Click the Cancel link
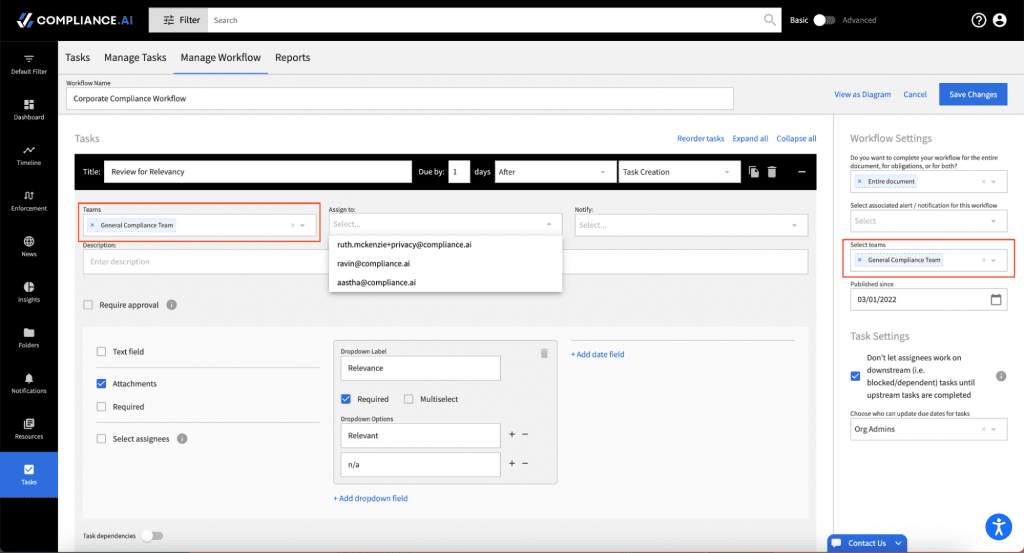The width and height of the screenshot is (1024, 553). point(915,94)
